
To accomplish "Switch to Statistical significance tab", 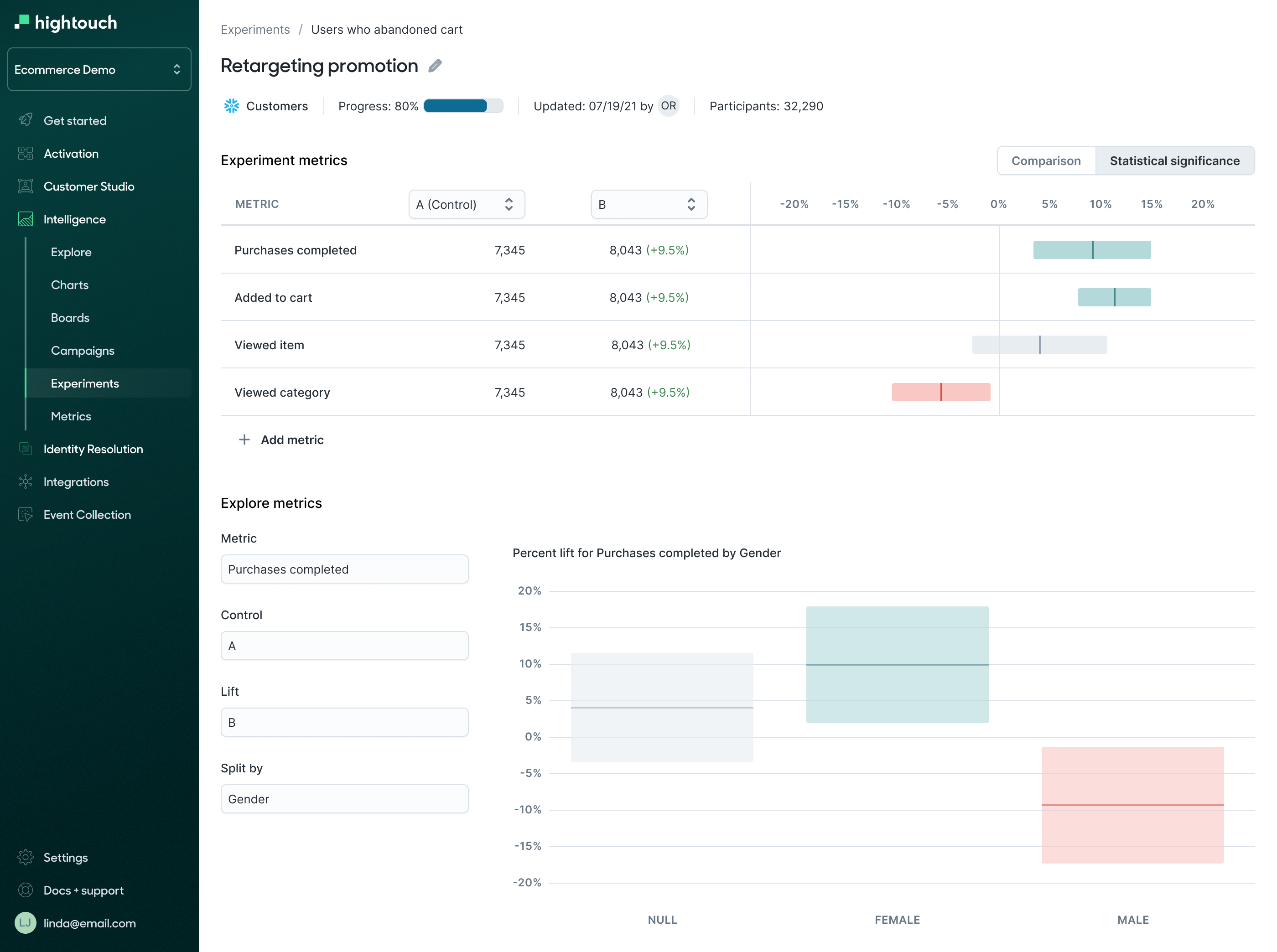I will [1174, 161].
